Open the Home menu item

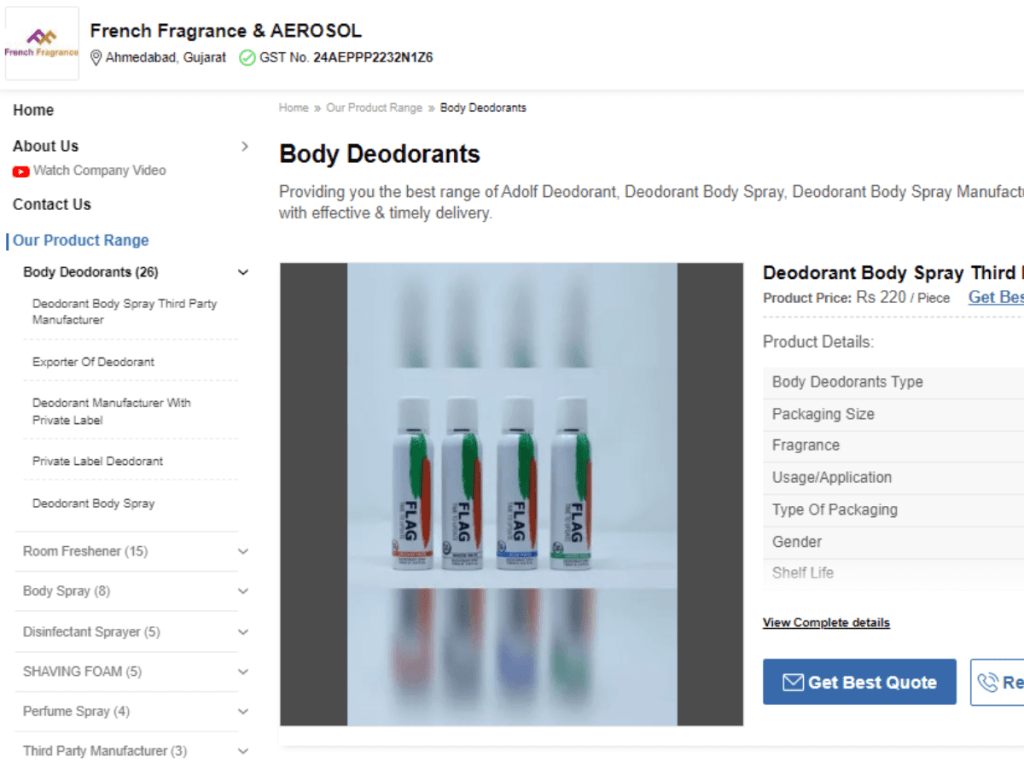point(33,110)
